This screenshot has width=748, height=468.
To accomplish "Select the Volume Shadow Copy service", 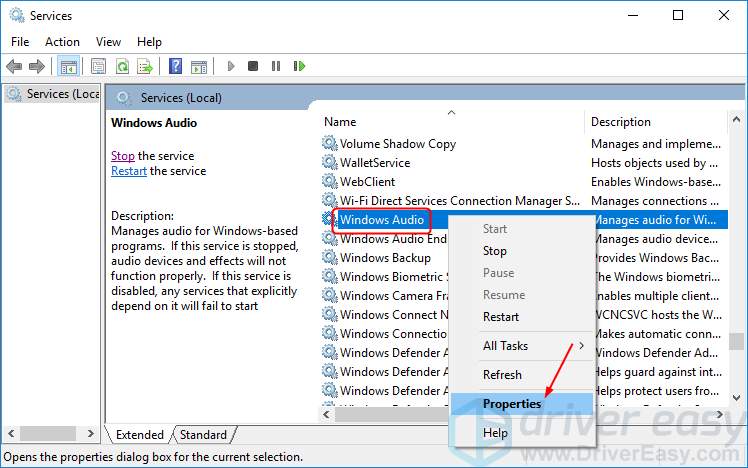I will (398, 144).
